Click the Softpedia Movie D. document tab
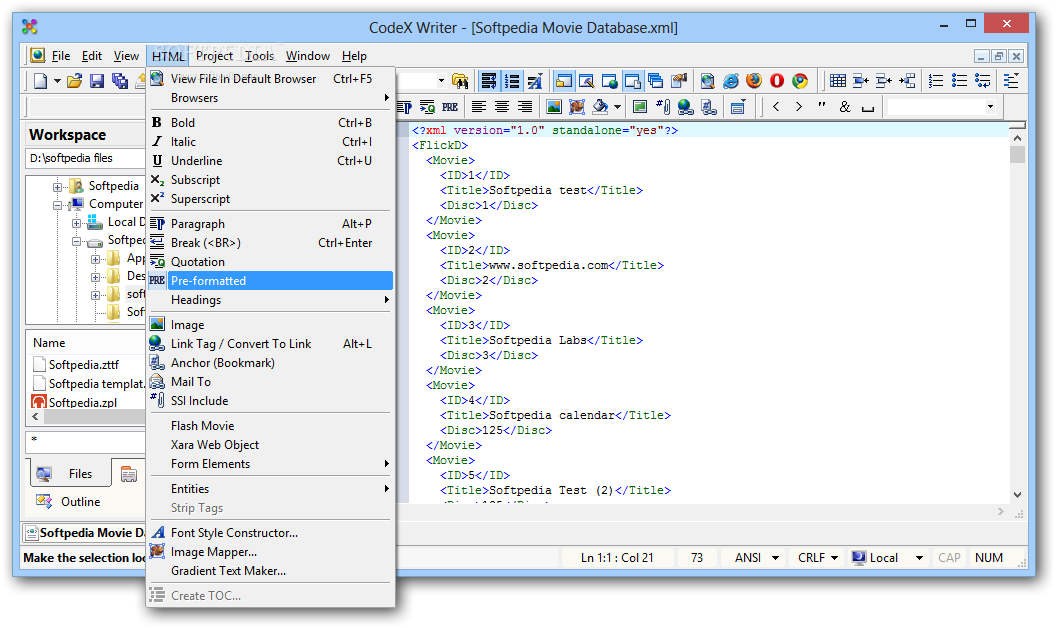 [86, 532]
